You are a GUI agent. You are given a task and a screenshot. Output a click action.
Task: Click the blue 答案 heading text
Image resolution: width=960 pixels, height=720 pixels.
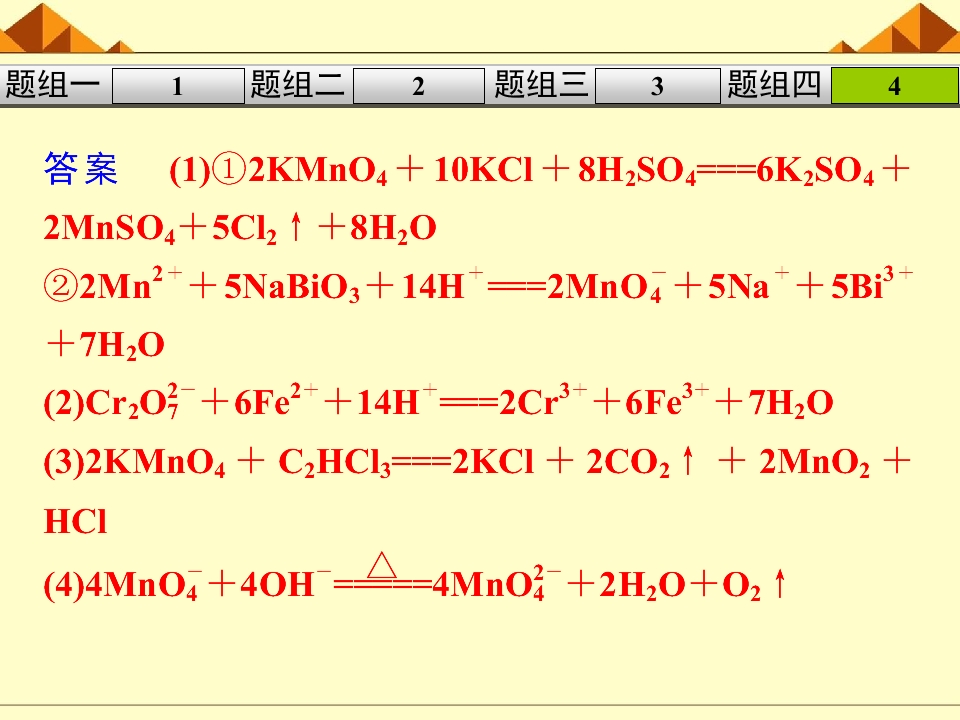pos(81,168)
